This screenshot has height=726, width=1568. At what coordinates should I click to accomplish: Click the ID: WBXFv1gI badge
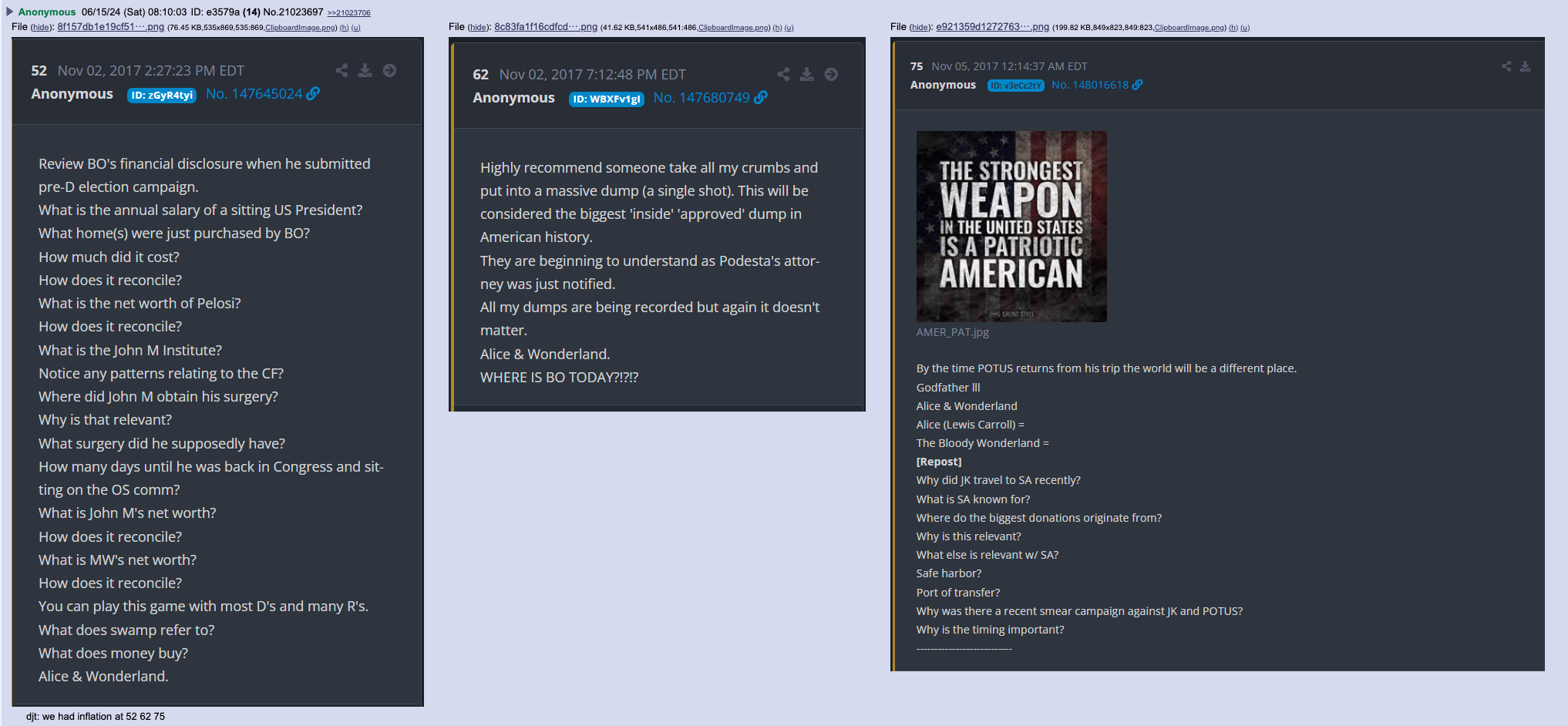(607, 99)
